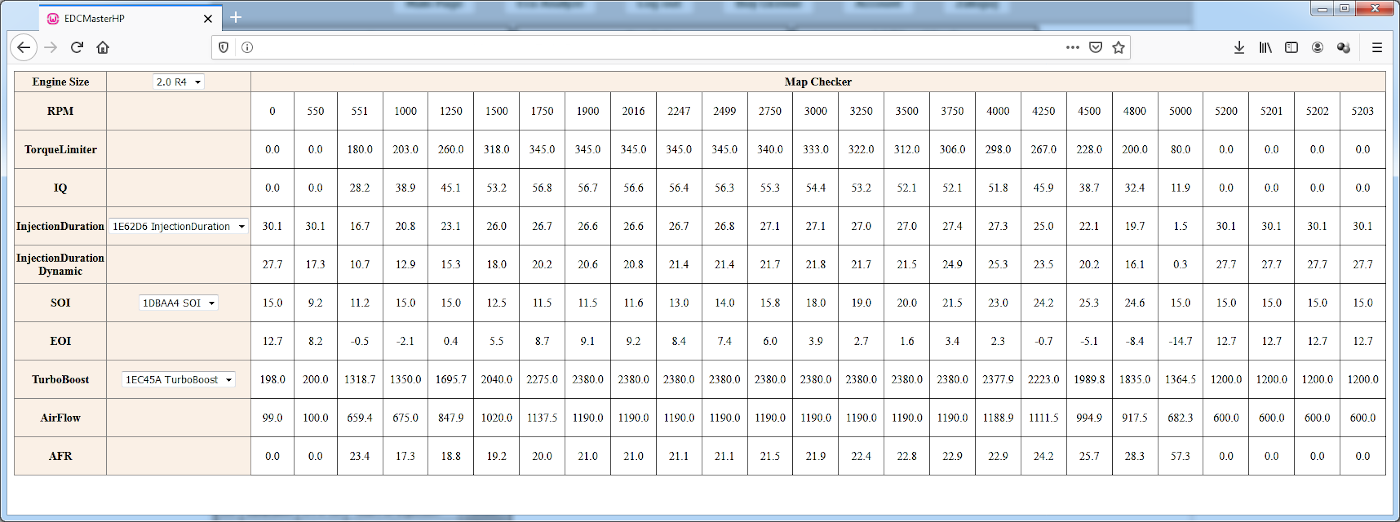Viewport: 1400px width, 522px height.
Task: Click the InjectionDuration Dynamic row label
Action: tap(61, 265)
